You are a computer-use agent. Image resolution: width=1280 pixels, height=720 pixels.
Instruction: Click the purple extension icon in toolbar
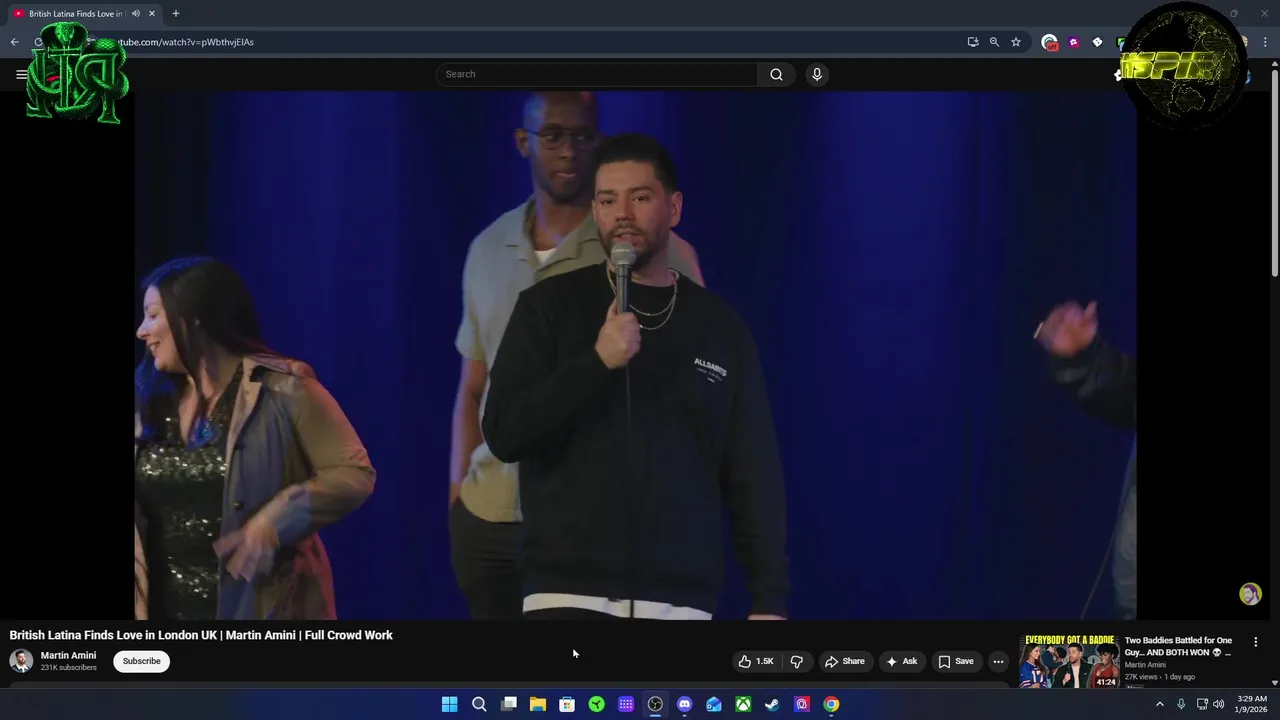tap(1073, 42)
